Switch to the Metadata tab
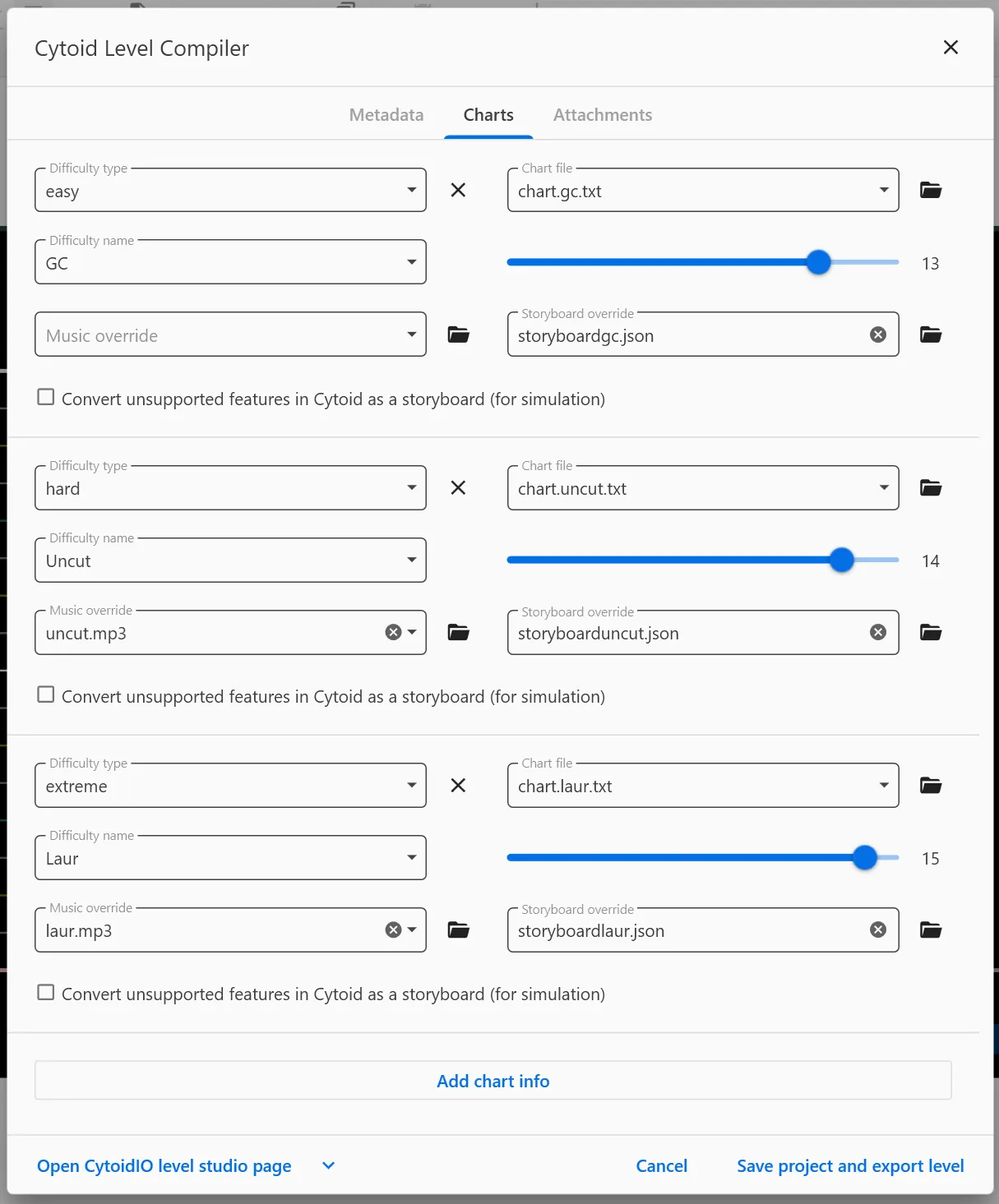 (386, 115)
